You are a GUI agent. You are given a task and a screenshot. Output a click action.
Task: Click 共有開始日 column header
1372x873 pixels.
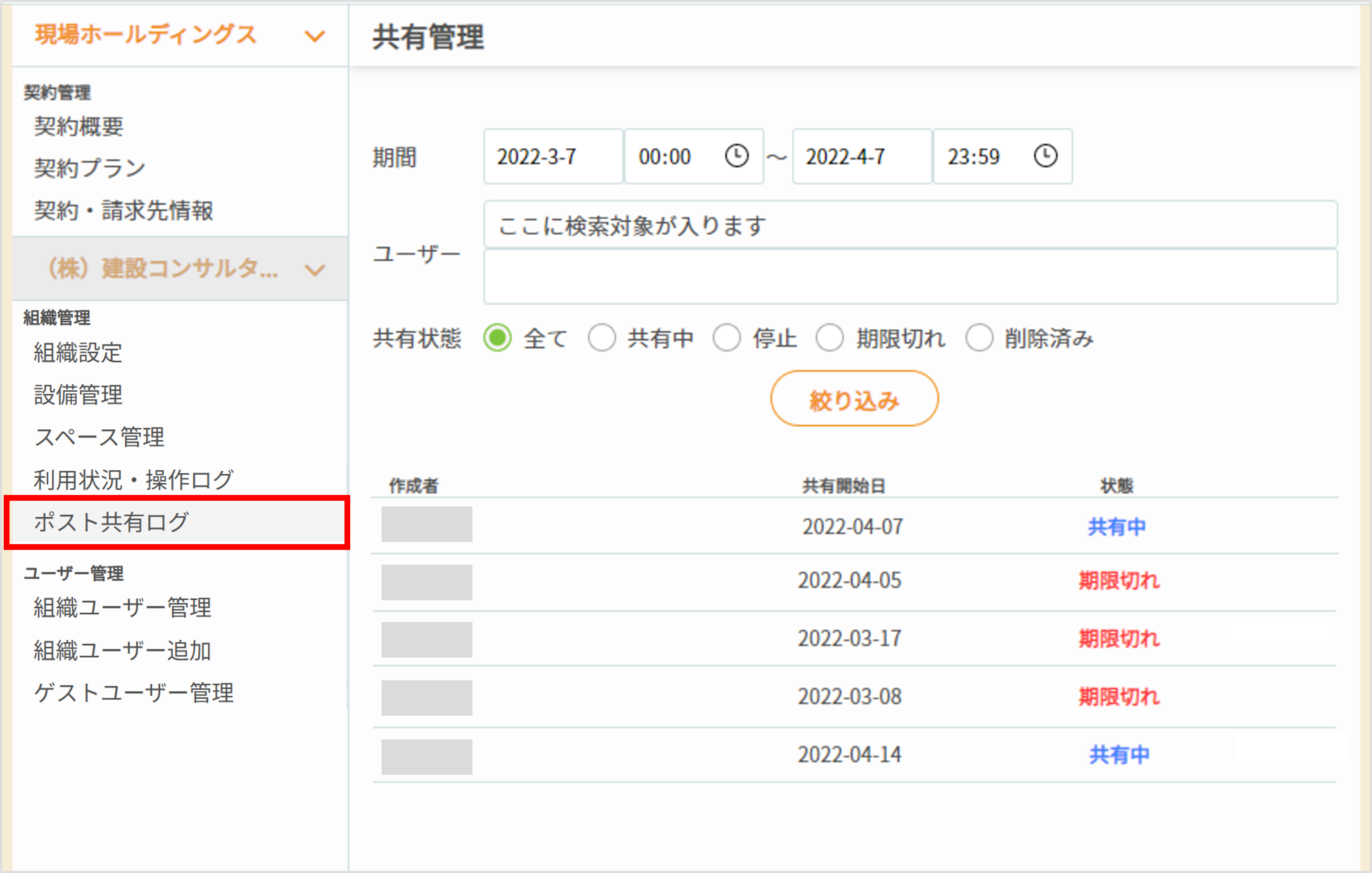point(844,486)
